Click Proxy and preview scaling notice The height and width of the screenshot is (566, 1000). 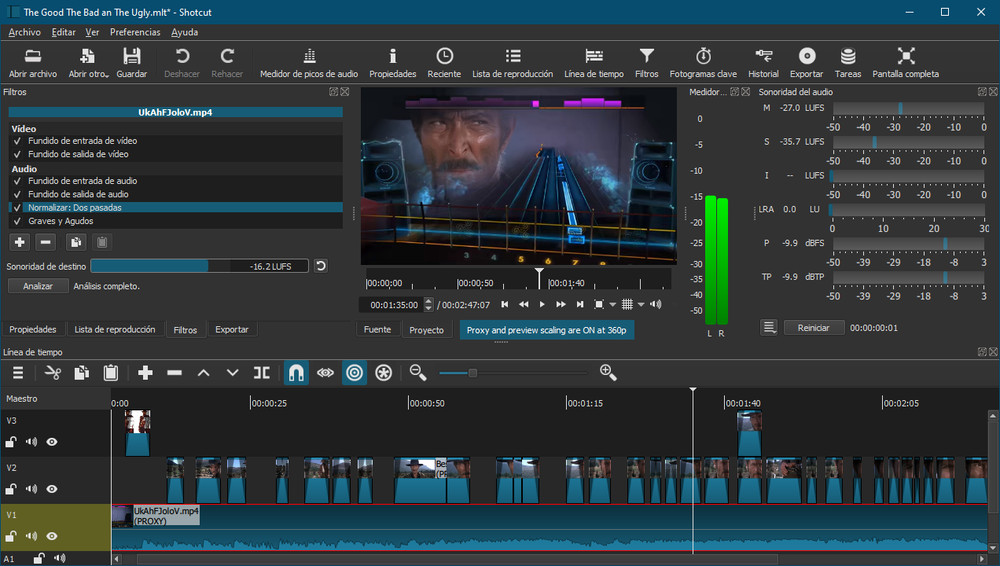[x=547, y=330]
